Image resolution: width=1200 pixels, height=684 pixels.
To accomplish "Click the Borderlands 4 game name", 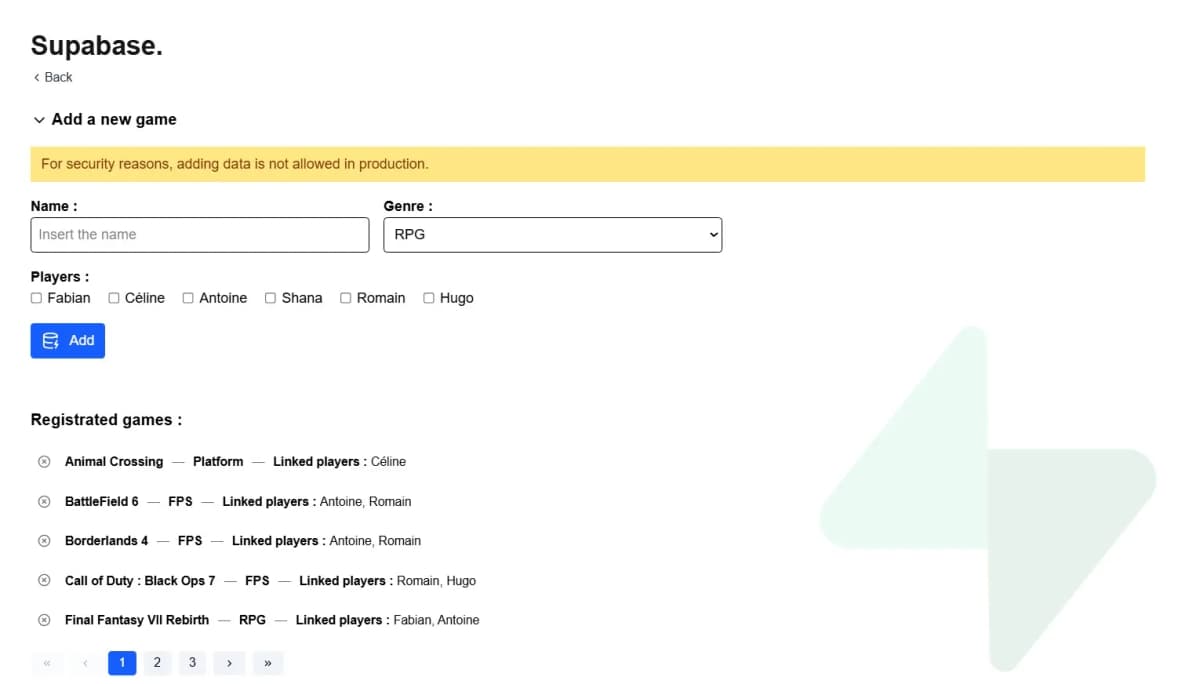I will point(107,541).
